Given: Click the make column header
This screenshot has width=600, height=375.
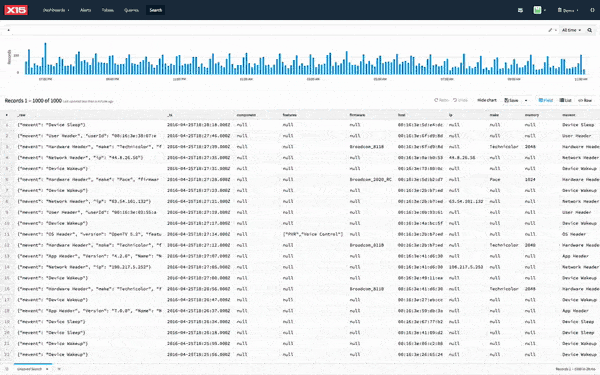Looking at the screenshot, I should (494, 115).
